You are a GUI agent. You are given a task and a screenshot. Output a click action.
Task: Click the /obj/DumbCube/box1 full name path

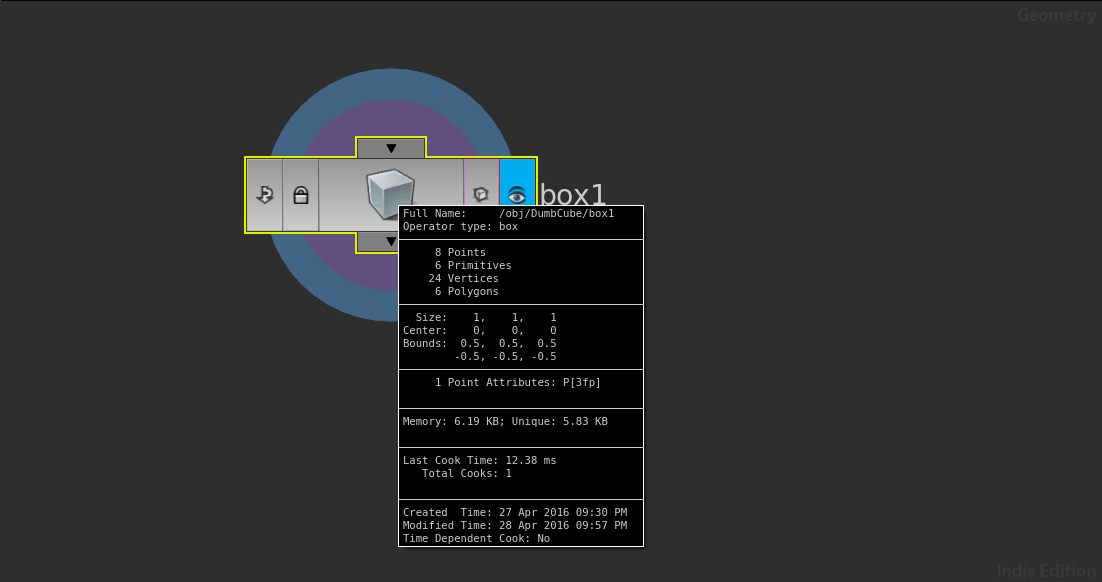(x=557, y=213)
